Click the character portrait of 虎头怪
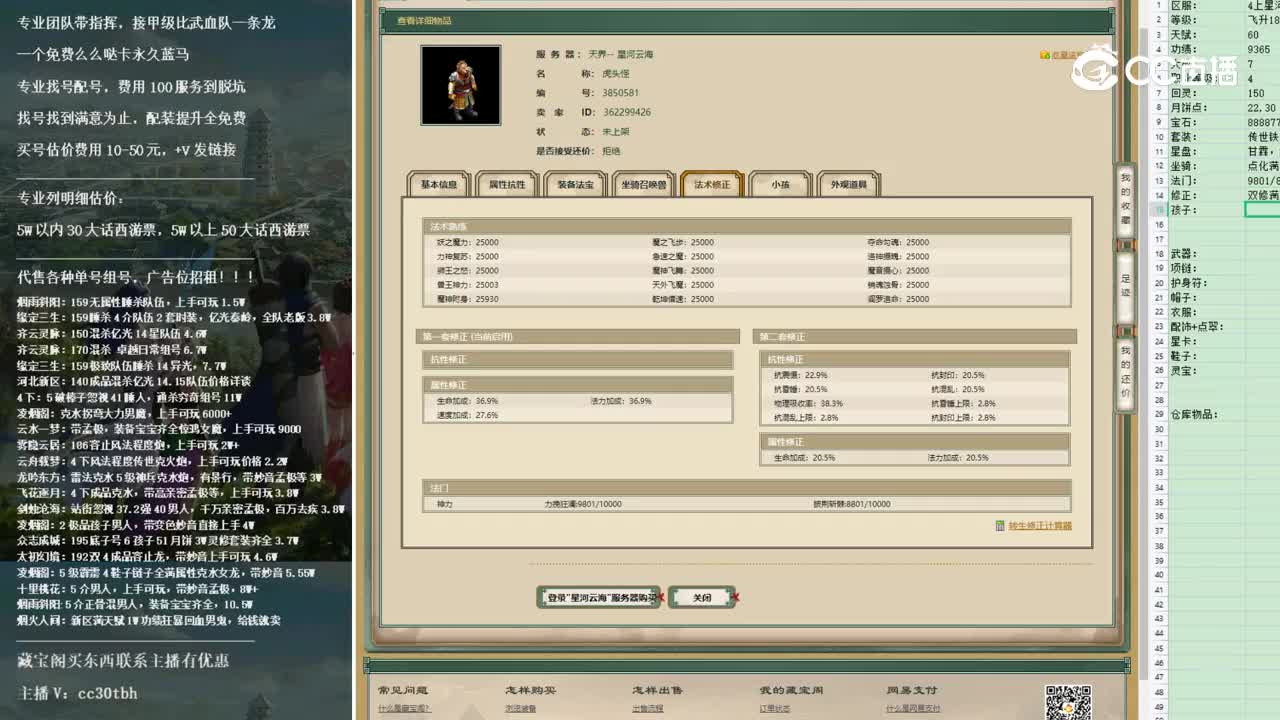 pyautogui.click(x=461, y=85)
